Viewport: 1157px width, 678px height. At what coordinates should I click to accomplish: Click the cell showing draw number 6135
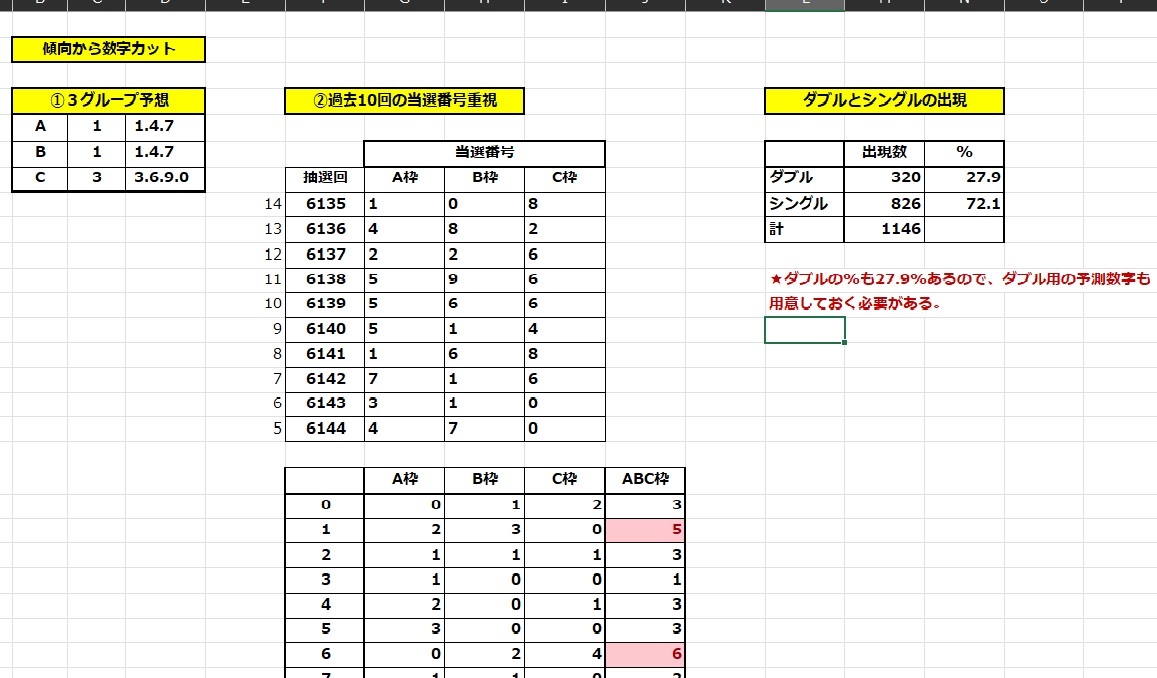(x=323, y=203)
